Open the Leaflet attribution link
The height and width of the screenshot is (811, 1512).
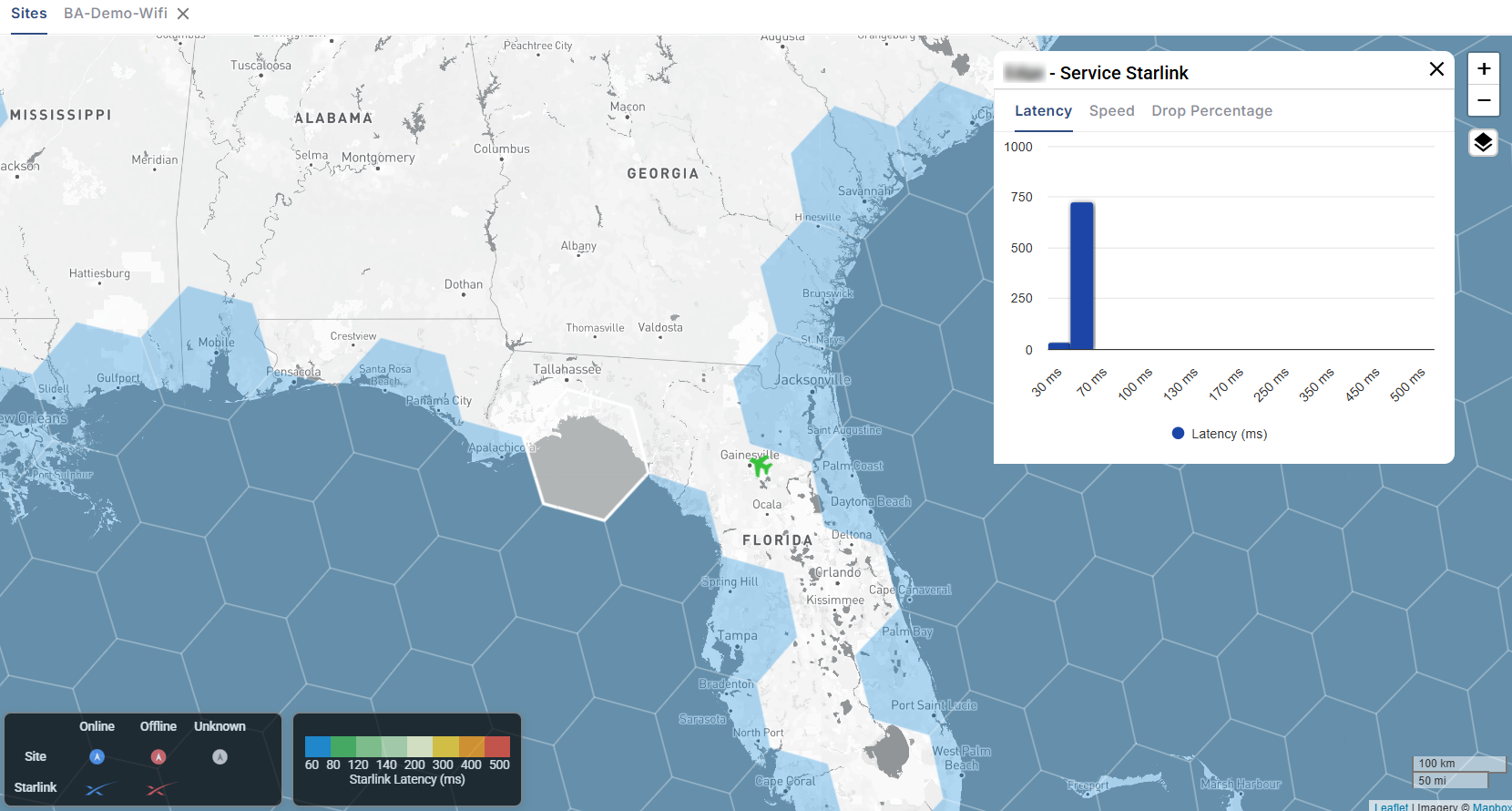[x=1392, y=806]
